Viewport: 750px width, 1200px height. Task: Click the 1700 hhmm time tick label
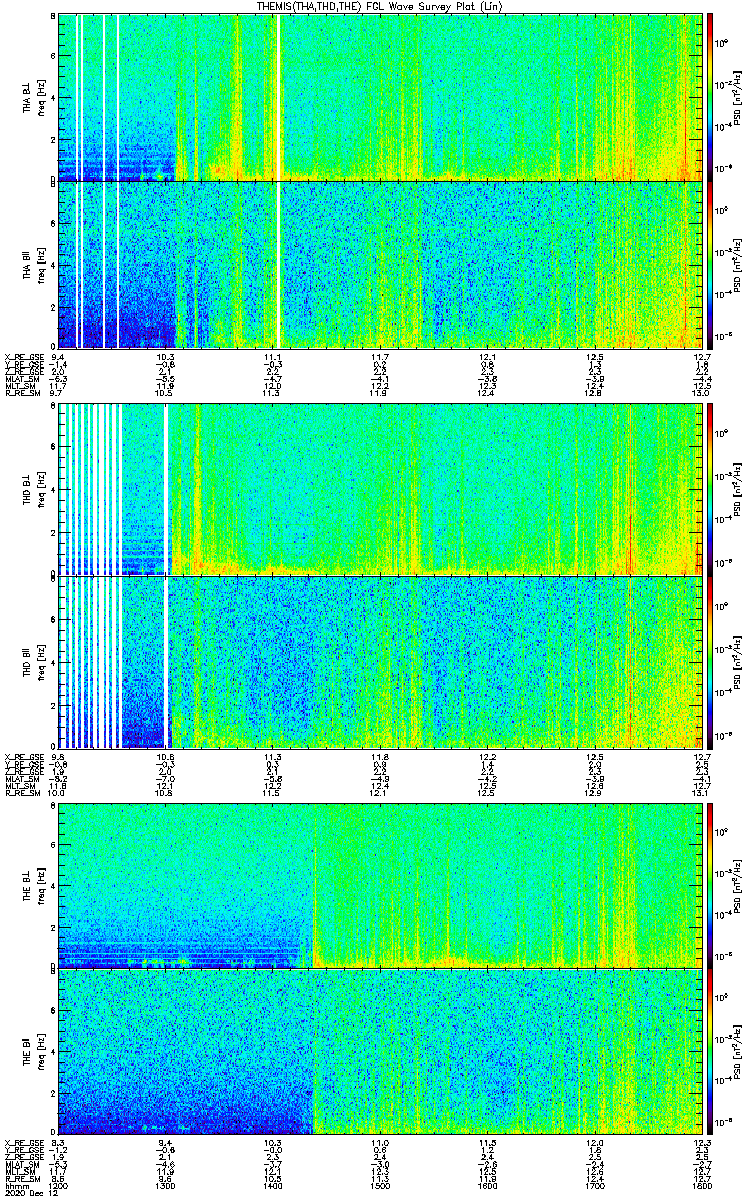point(593,1185)
